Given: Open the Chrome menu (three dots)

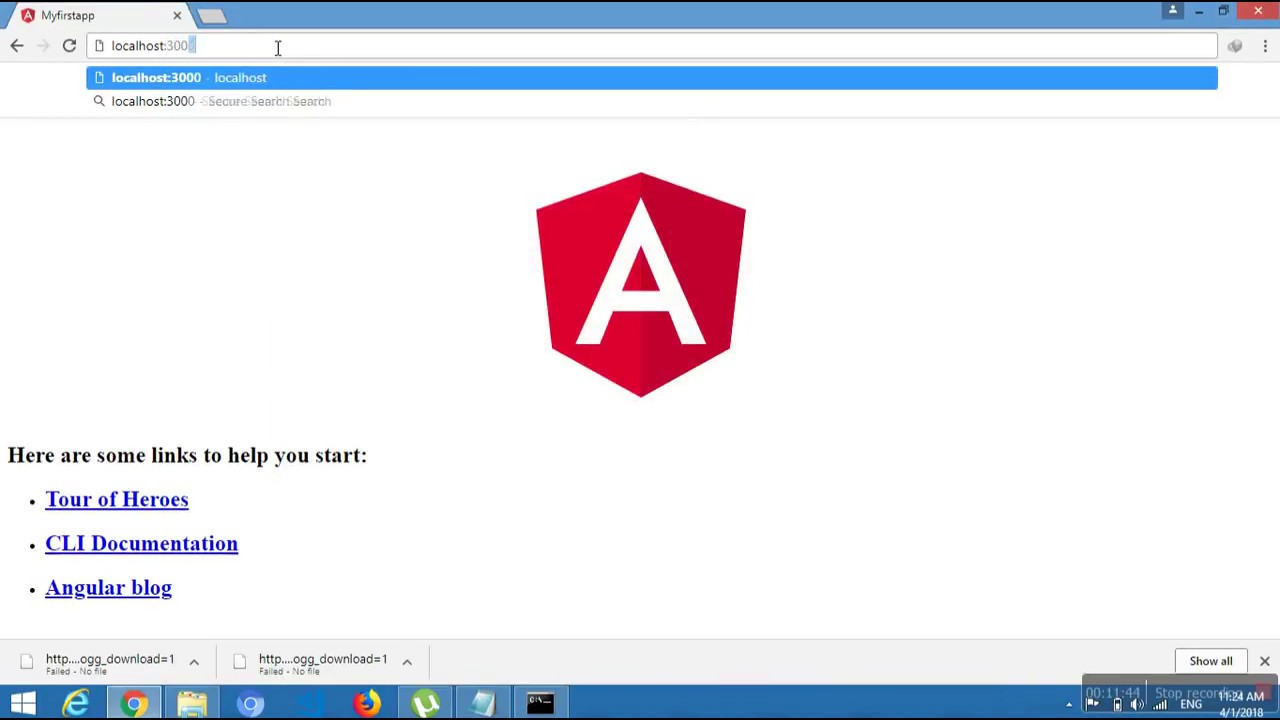Looking at the screenshot, I should pos(1265,46).
